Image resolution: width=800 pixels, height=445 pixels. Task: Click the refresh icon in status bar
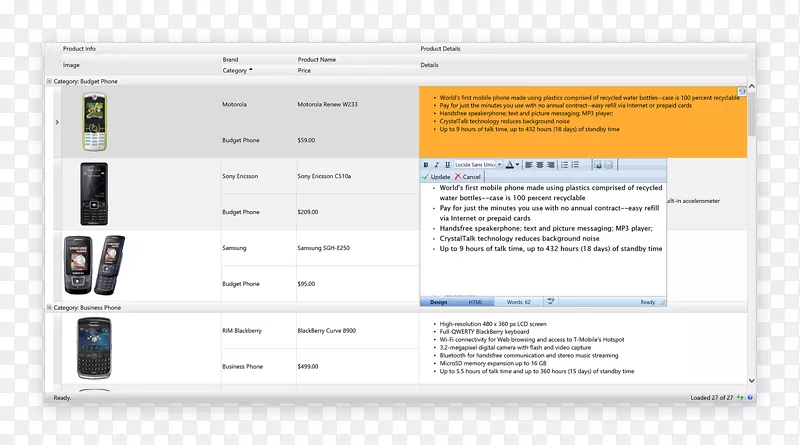(739, 398)
